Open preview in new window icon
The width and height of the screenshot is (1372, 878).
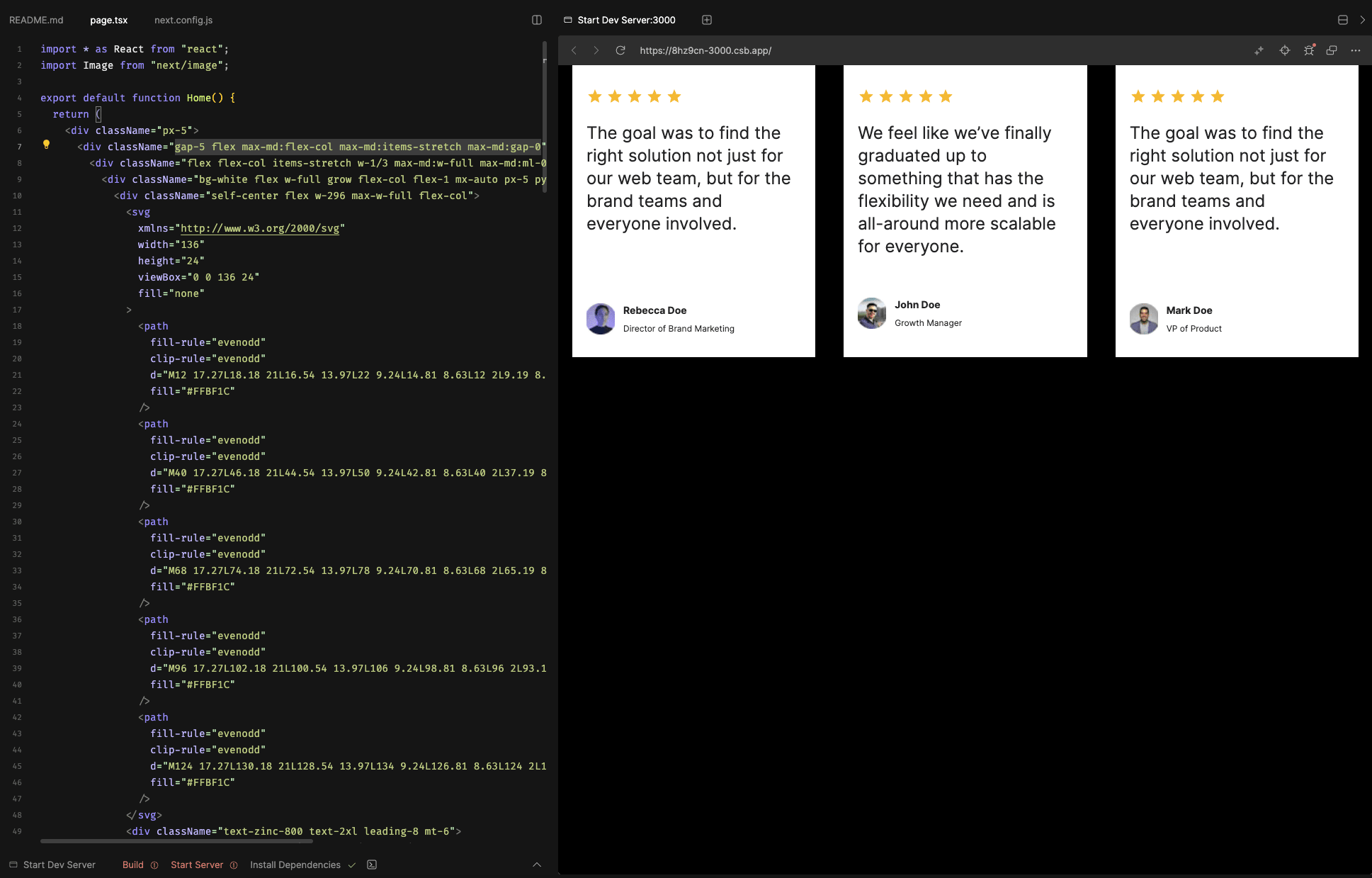[x=1332, y=50]
